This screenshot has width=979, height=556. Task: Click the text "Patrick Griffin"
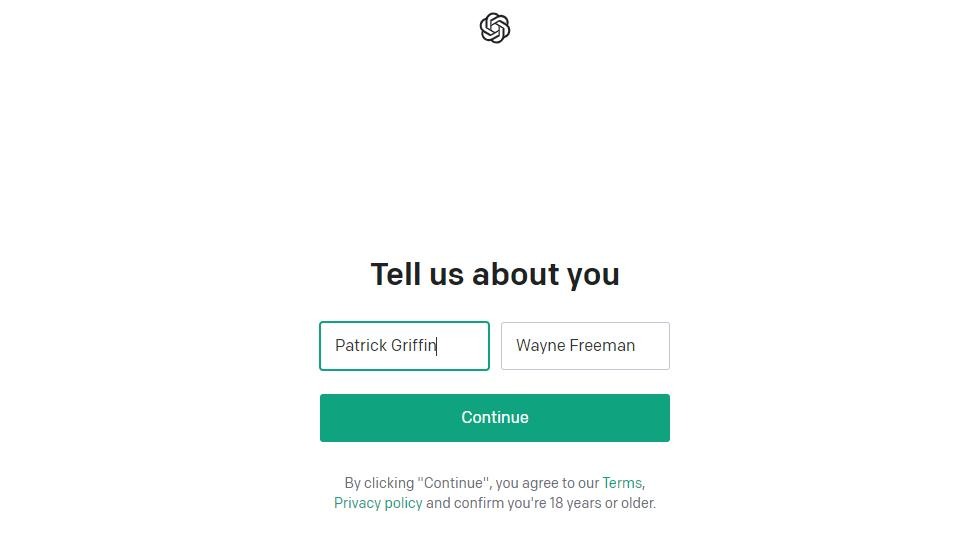385,345
